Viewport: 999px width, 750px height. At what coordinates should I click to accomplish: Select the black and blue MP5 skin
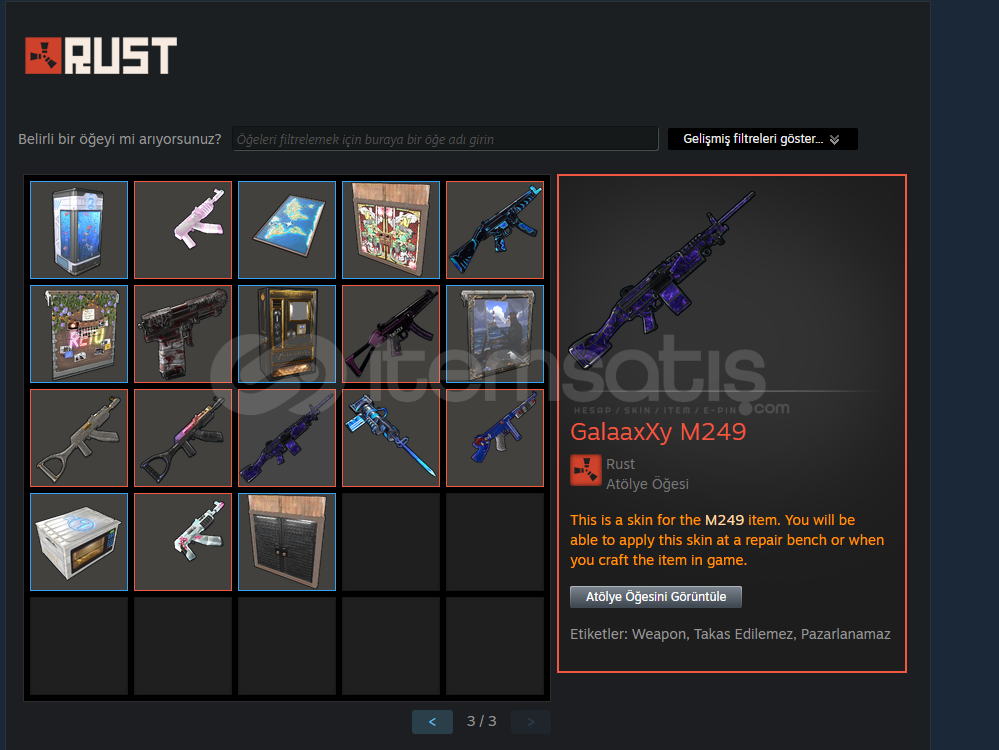click(x=495, y=230)
